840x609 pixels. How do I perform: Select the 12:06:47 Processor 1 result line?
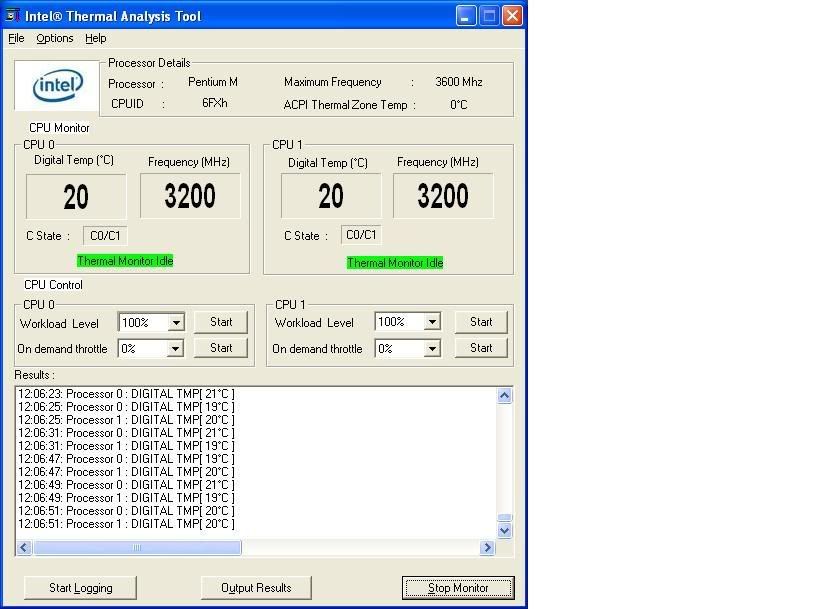coord(126,472)
